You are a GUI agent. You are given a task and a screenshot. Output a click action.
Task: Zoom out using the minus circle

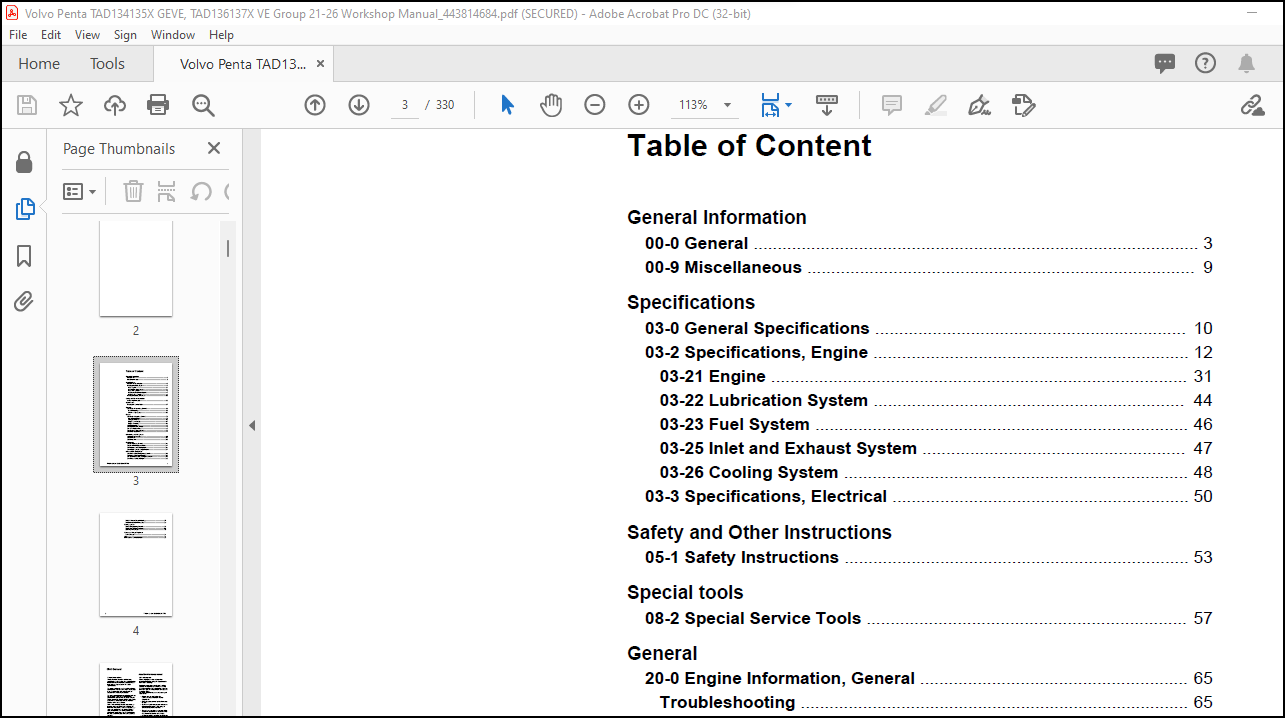(x=595, y=105)
